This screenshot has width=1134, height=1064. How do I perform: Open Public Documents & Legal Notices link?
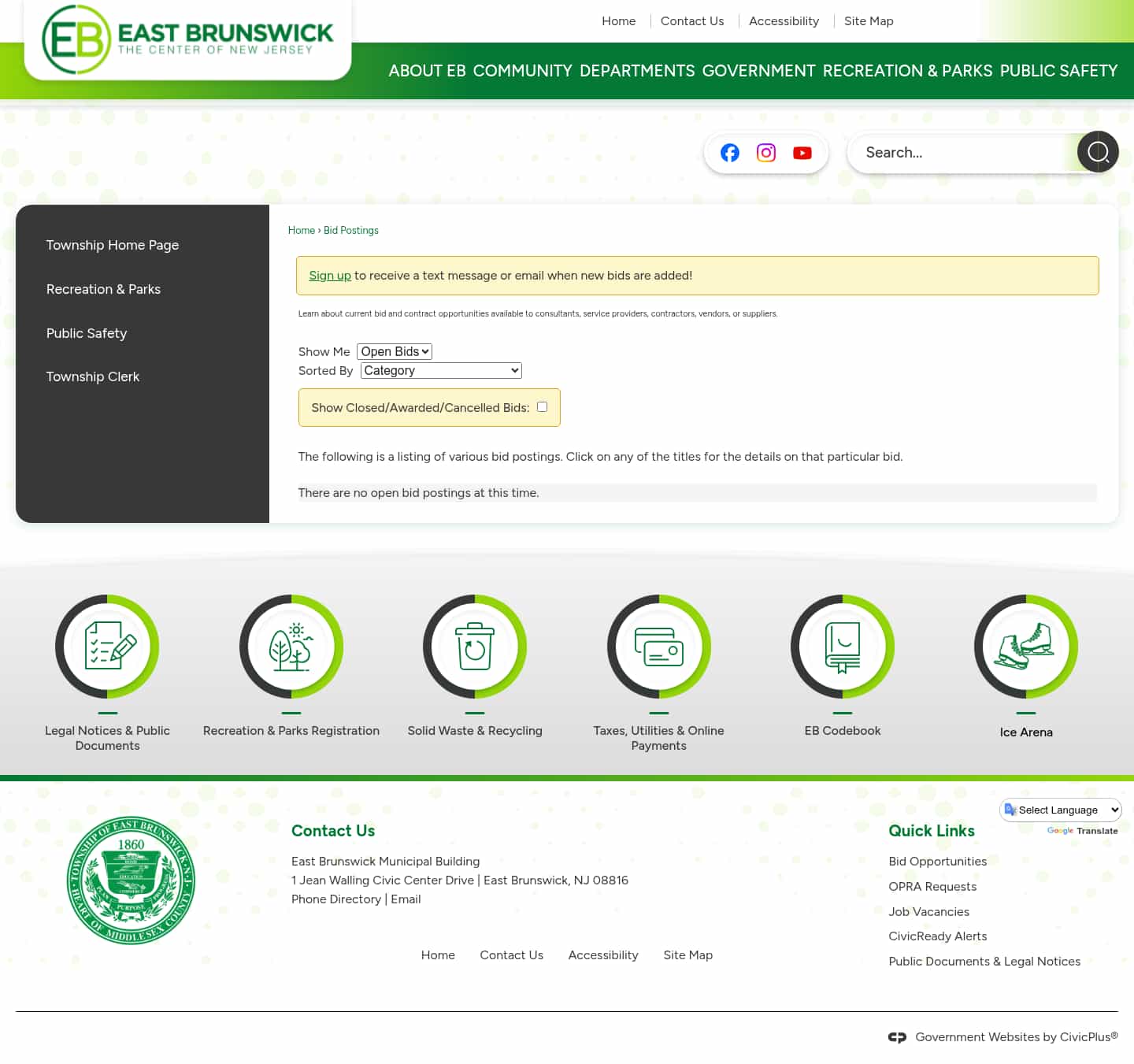coord(984,962)
